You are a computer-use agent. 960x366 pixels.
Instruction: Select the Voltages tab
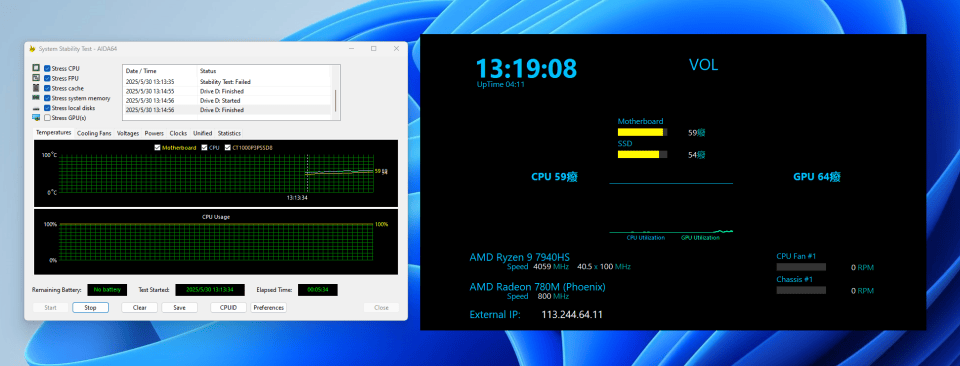click(x=128, y=133)
